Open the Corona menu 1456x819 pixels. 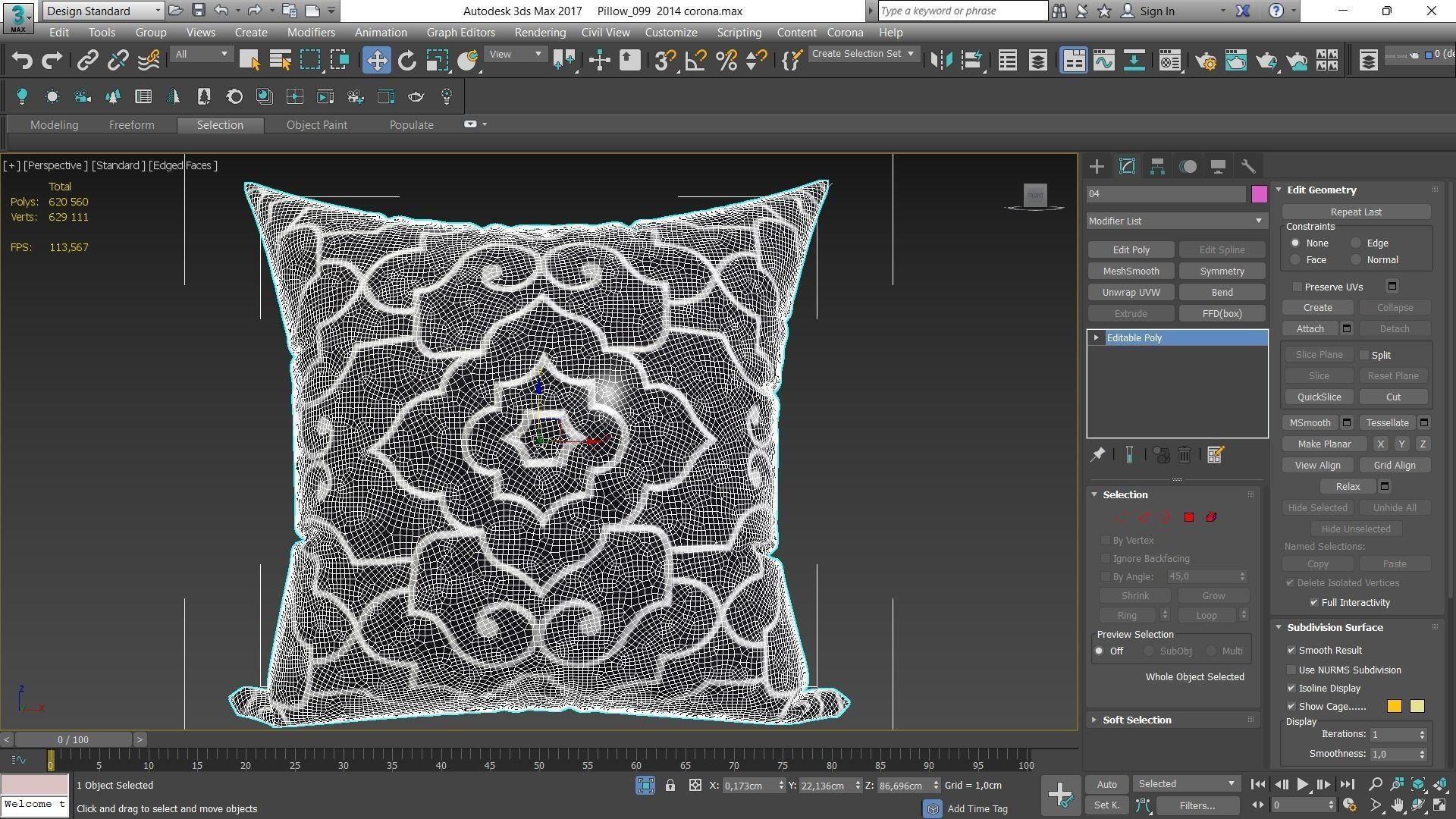(x=845, y=33)
